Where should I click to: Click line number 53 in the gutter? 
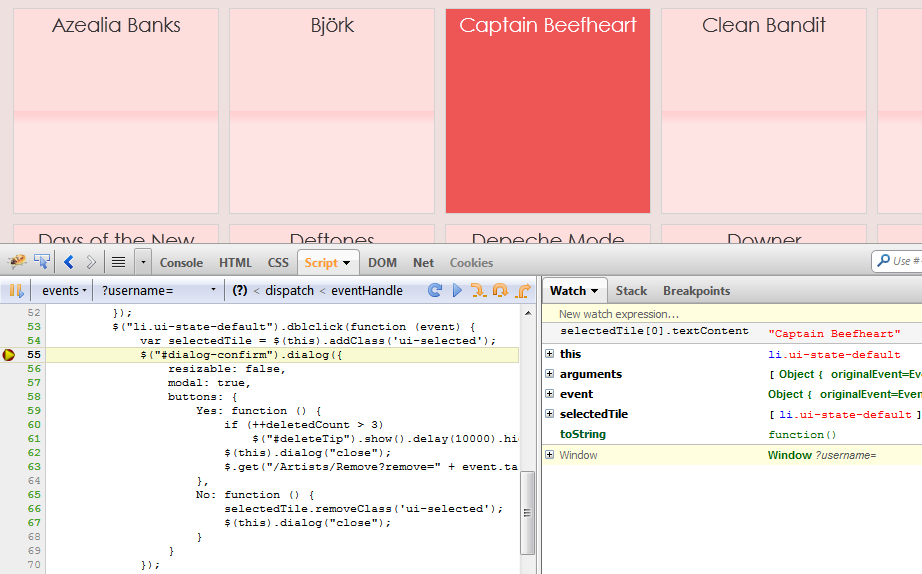click(34, 326)
